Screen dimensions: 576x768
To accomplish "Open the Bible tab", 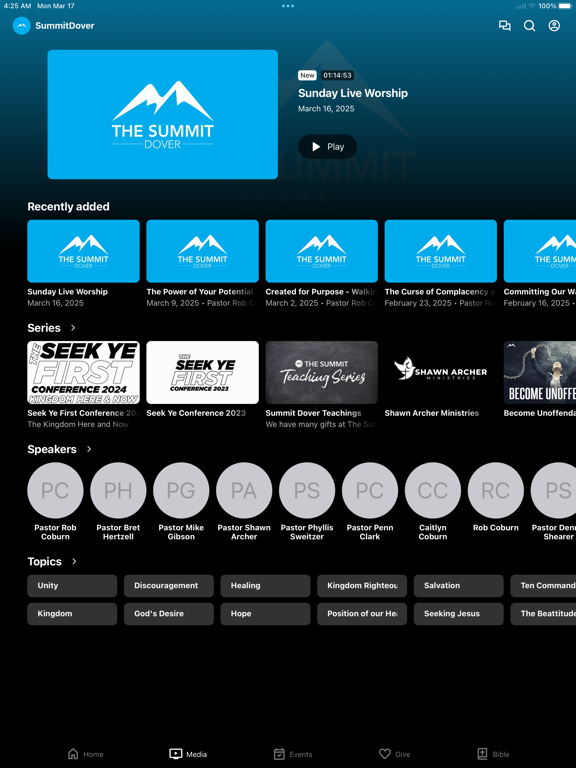I will [494, 754].
